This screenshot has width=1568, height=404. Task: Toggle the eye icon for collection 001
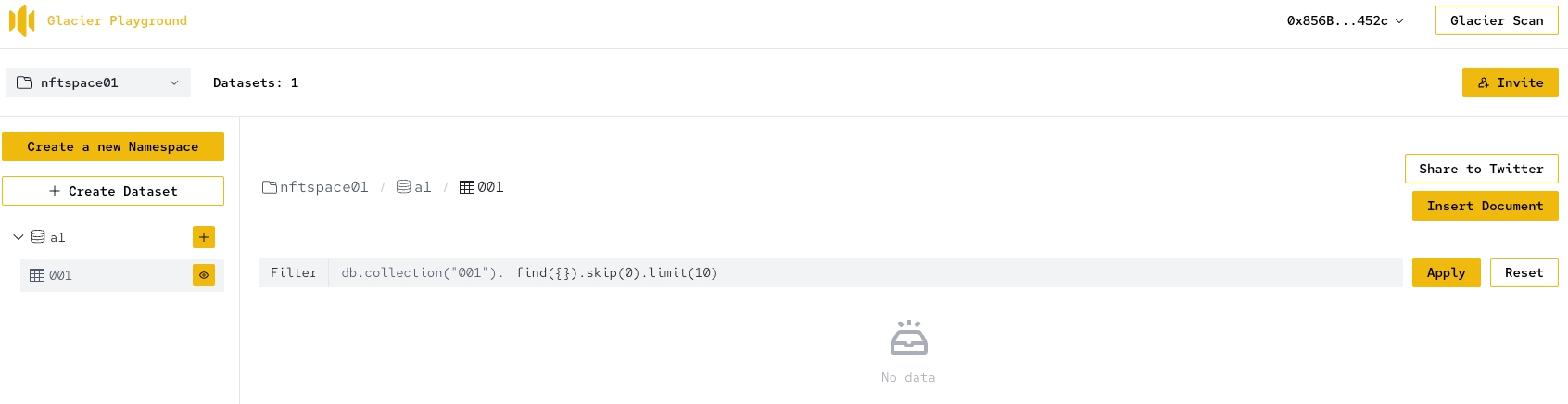coord(204,275)
